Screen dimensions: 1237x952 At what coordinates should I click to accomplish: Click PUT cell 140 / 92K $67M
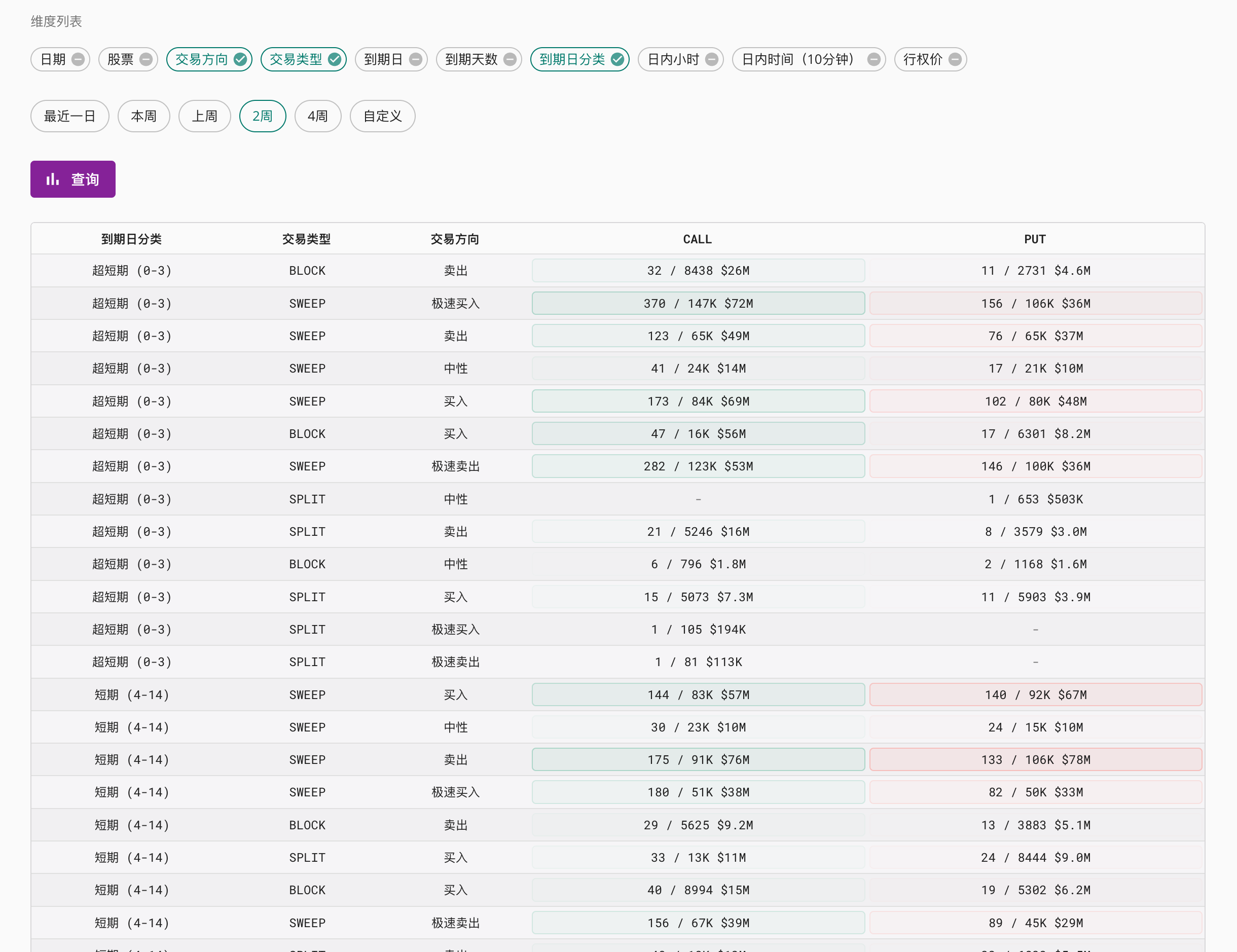tap(1036, 694)
